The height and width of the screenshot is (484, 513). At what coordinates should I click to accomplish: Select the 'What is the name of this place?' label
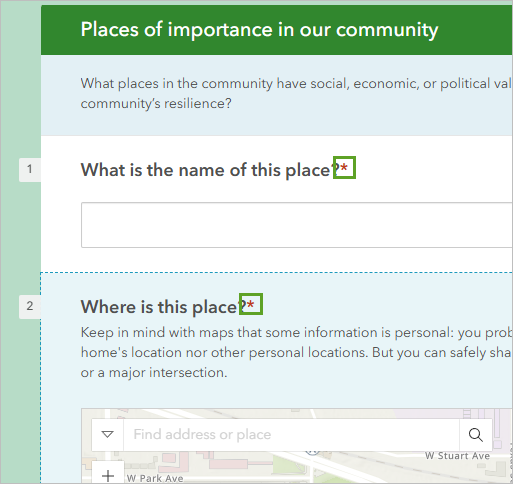tap(210, 170)
